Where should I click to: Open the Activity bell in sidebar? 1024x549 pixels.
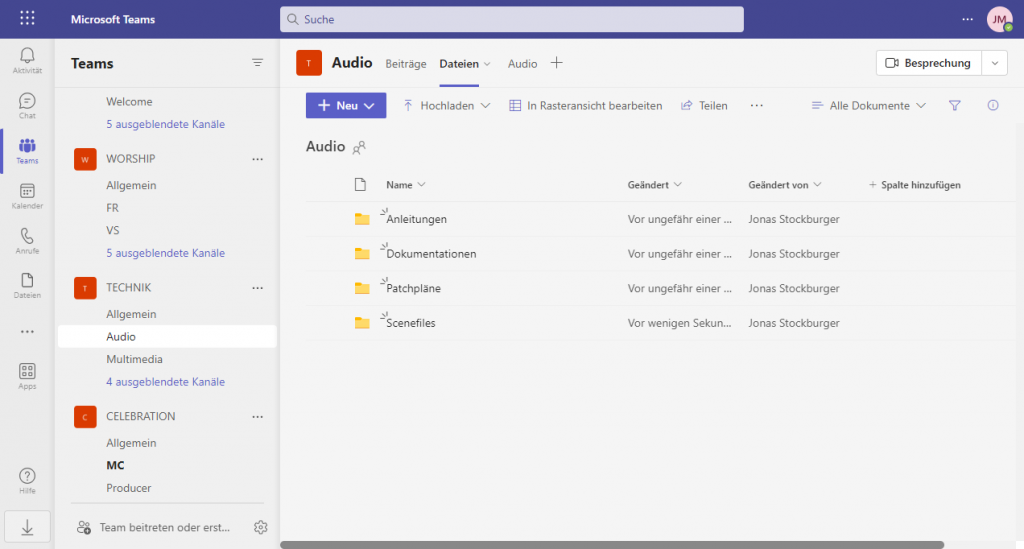(x=27, y=59)
